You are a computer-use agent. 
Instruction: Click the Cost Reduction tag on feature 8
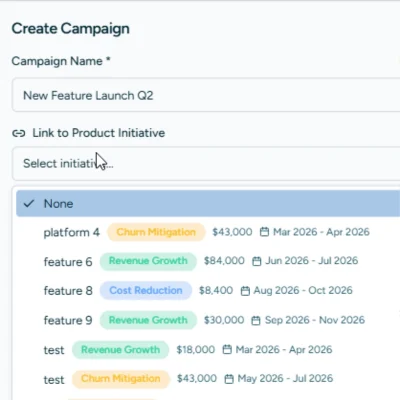146,290
